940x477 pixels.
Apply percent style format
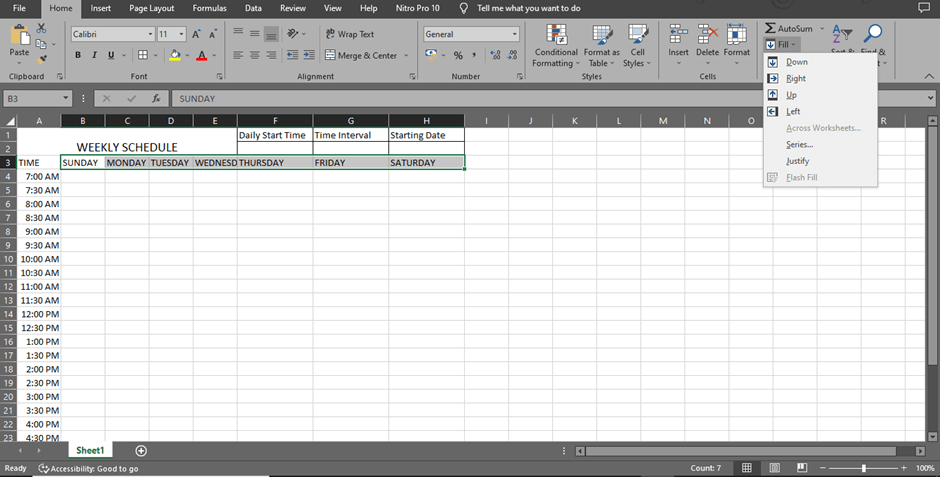pyautogui.click(x=458, y=55)
